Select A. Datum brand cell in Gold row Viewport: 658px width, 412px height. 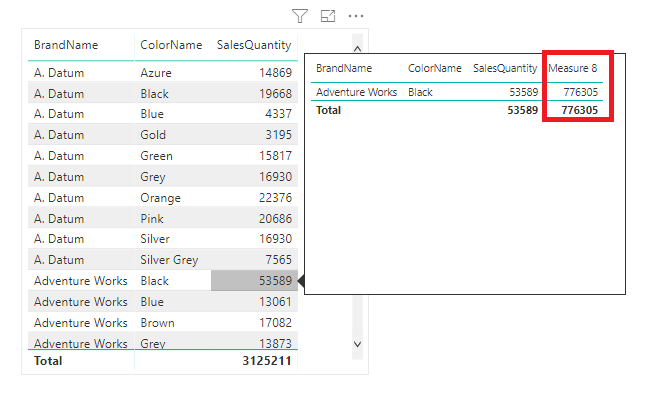(59, 135)
